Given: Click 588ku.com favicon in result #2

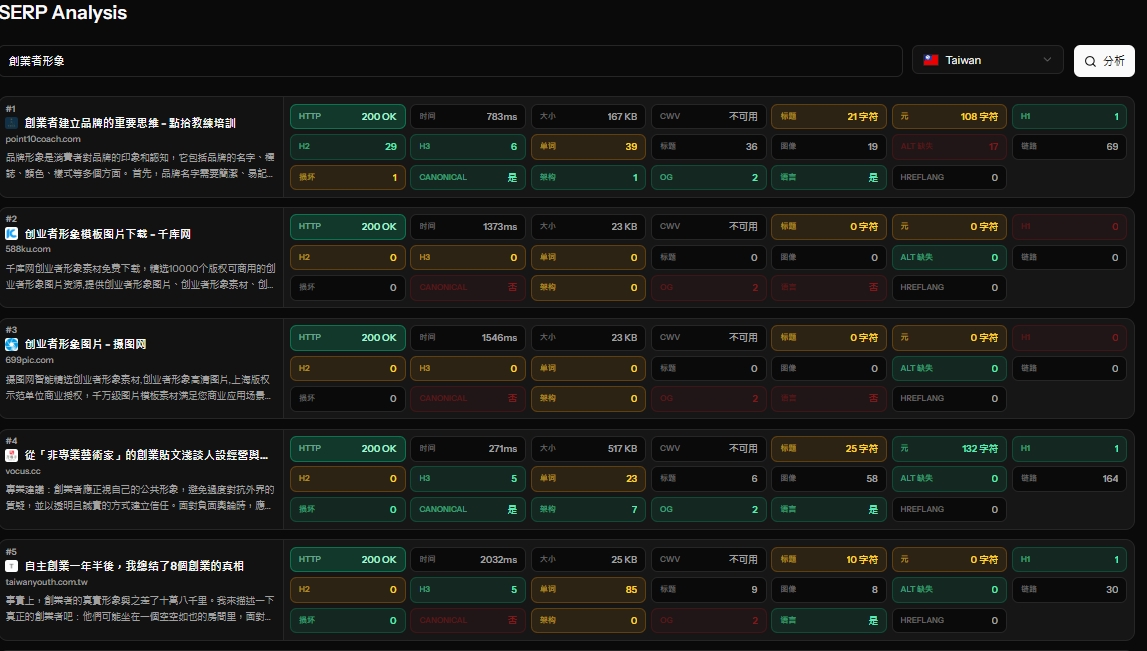Looking at the screenshot, I should pos(12,233).
